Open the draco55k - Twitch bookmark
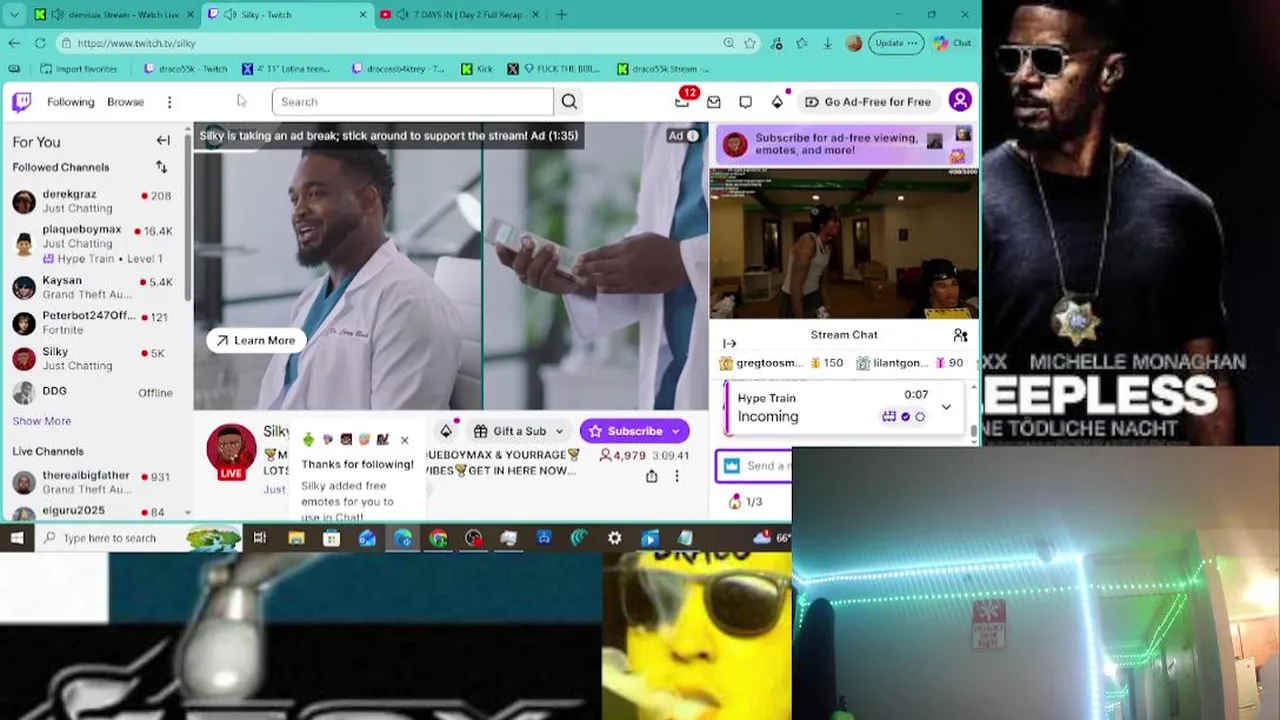This screenshot has width=1280, height=720. [x=186, y=69]
